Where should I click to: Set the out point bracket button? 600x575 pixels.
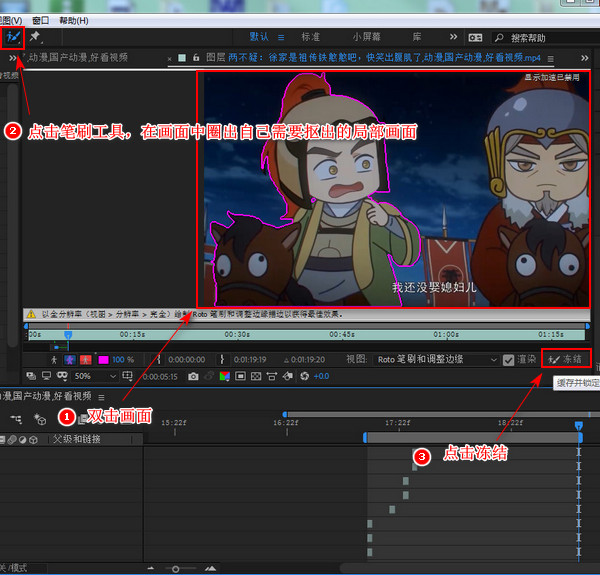point(222,360)
